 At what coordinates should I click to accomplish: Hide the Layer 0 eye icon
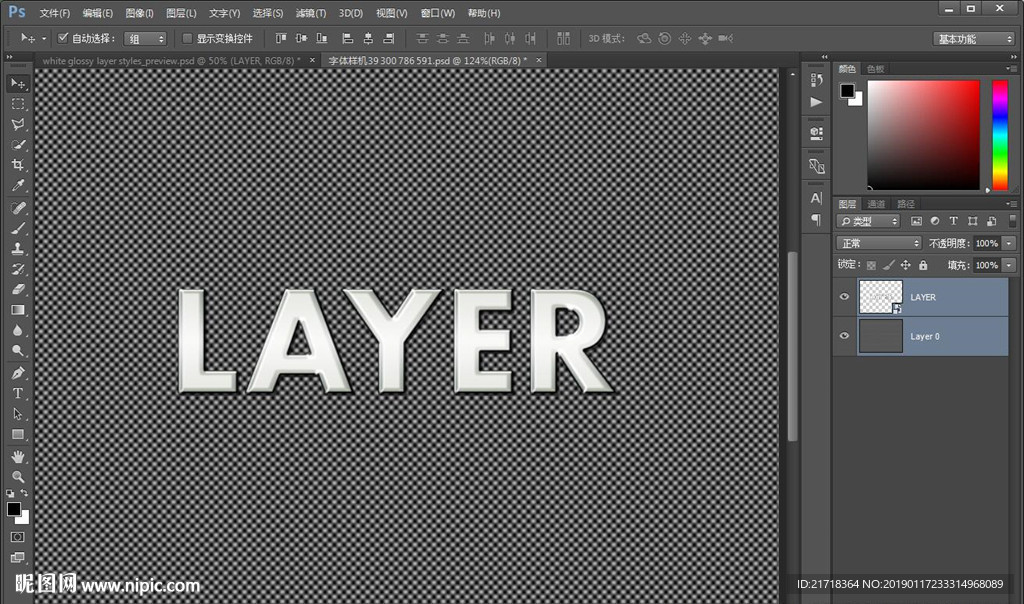tap(844, 336)
